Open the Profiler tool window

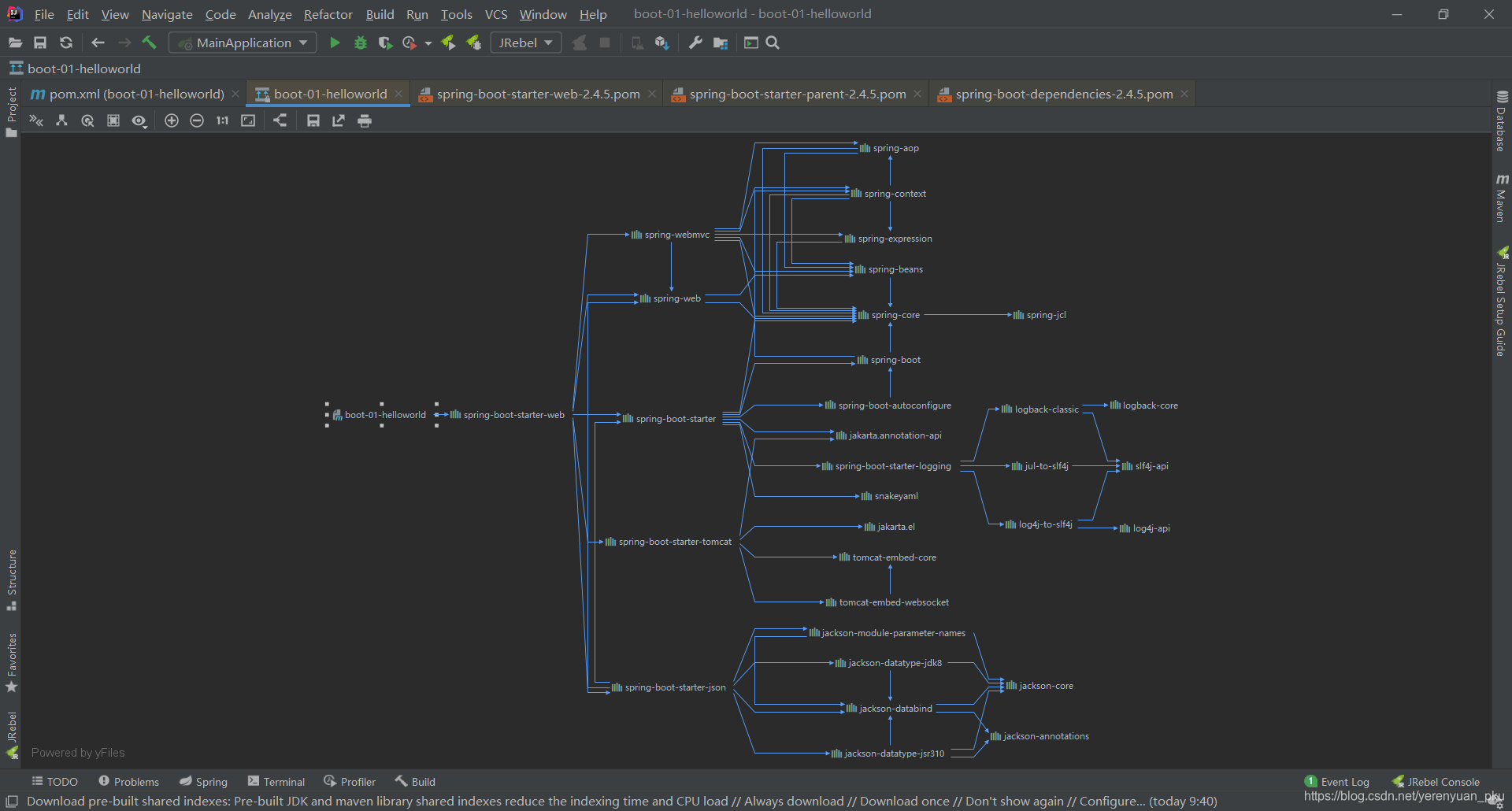tap(350, 782)
